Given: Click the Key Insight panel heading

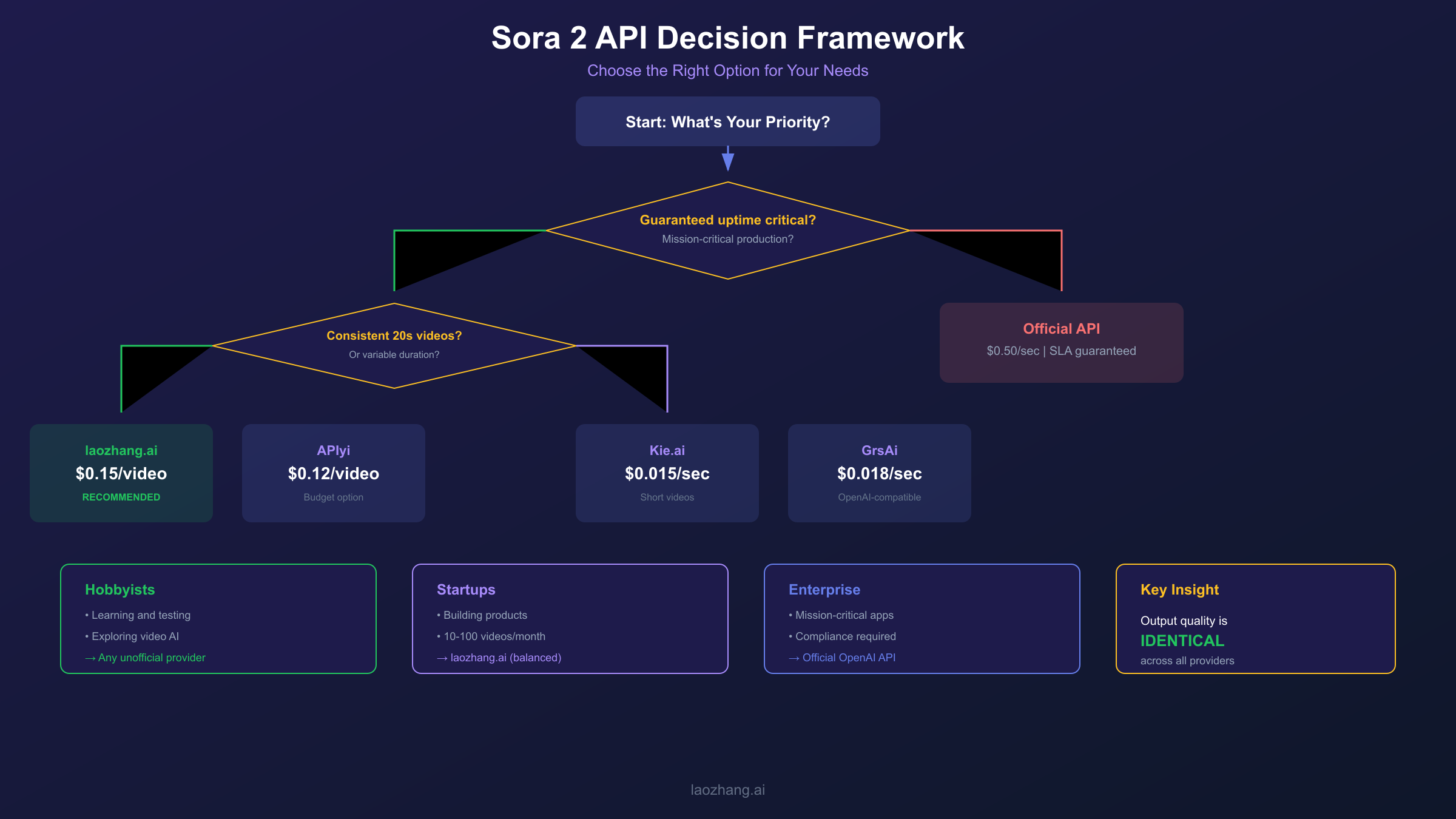Looking at the screenshot, I should 1179,590.
